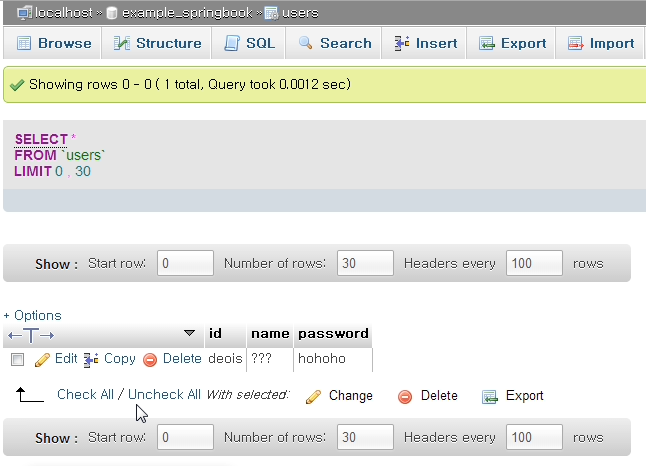Click Uncheck All link
Viewport: 646px width, 466px height.
pos(164,394)
